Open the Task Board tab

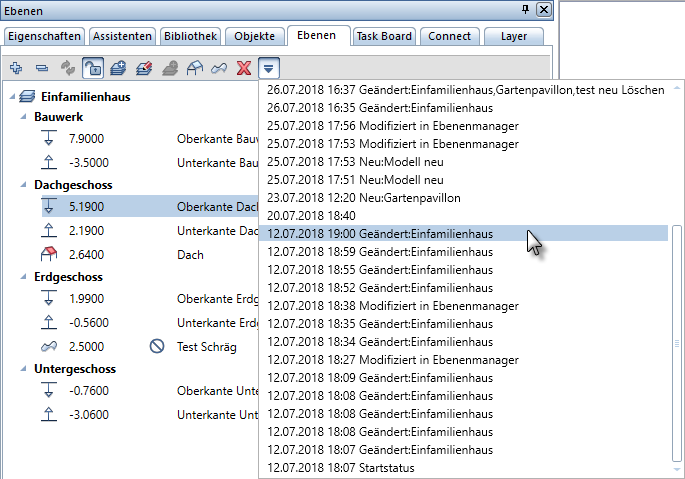[383, 36]
